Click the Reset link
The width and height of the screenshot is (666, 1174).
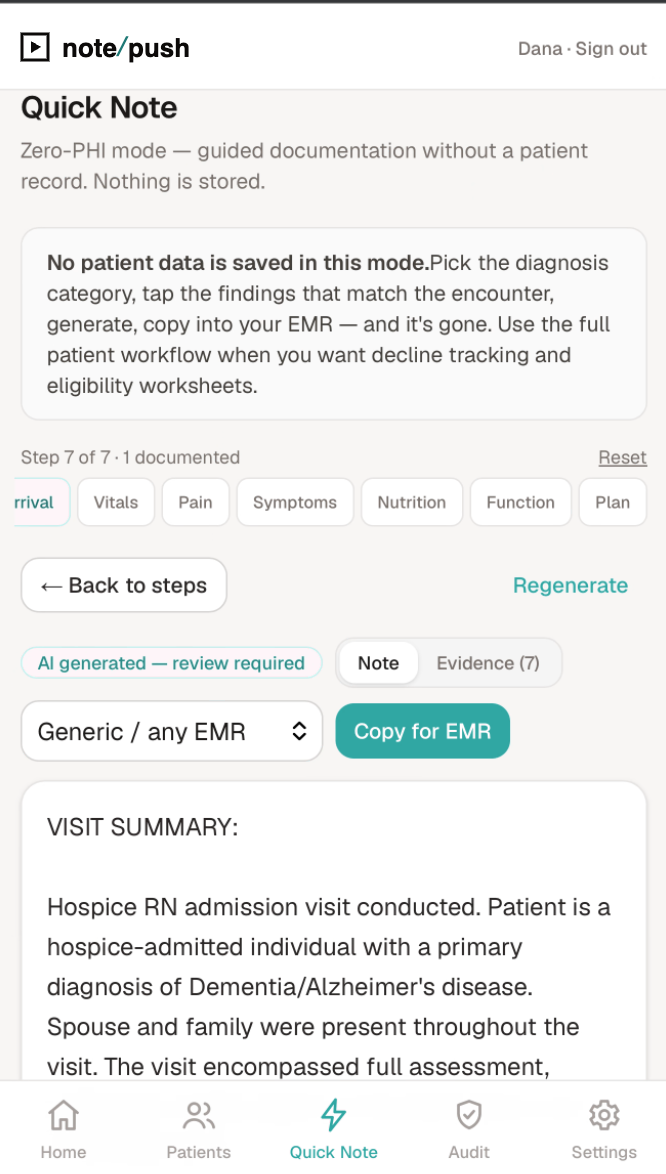(623, 457)
